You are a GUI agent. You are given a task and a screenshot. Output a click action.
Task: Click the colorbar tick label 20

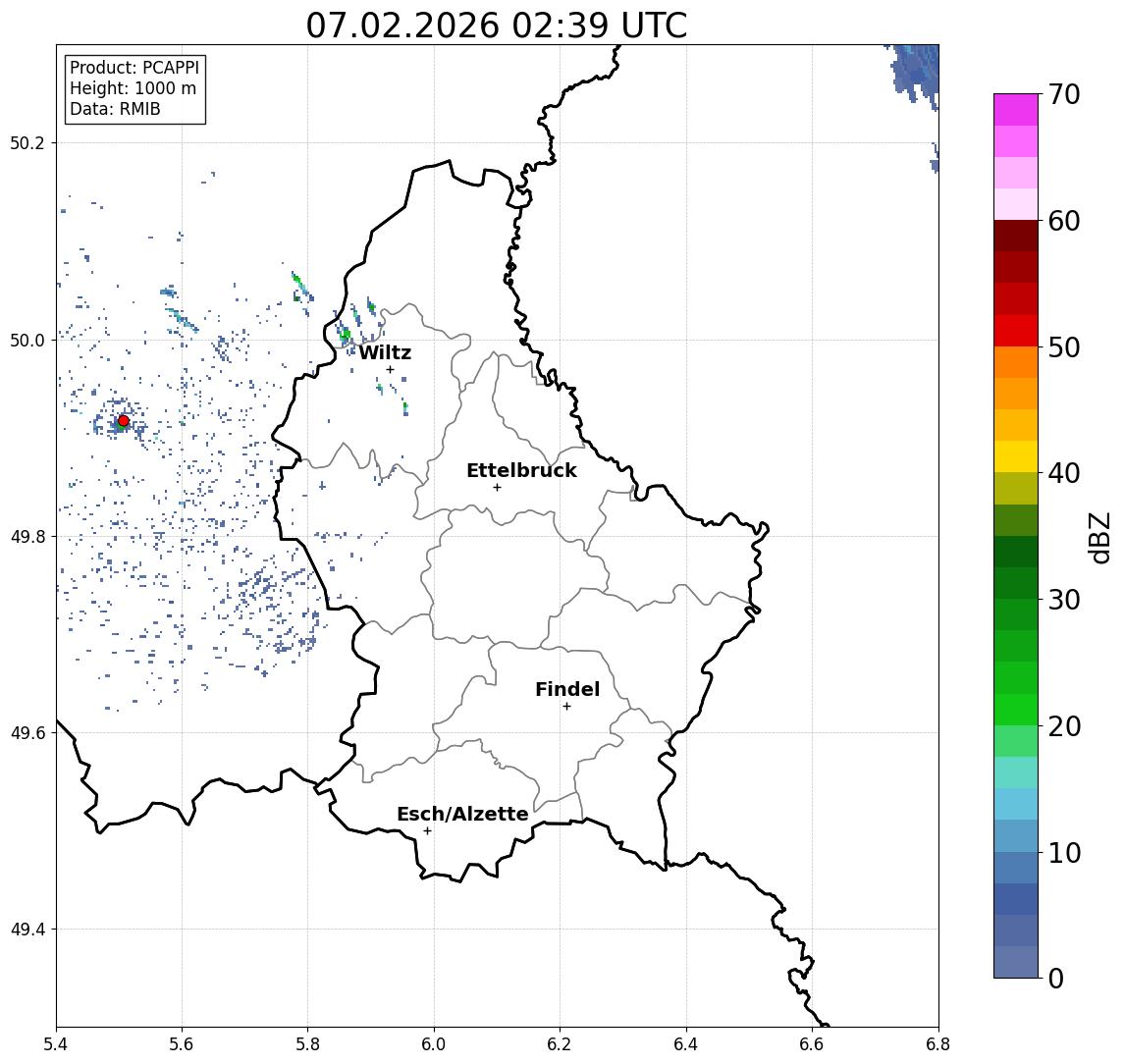point(1064,726)
